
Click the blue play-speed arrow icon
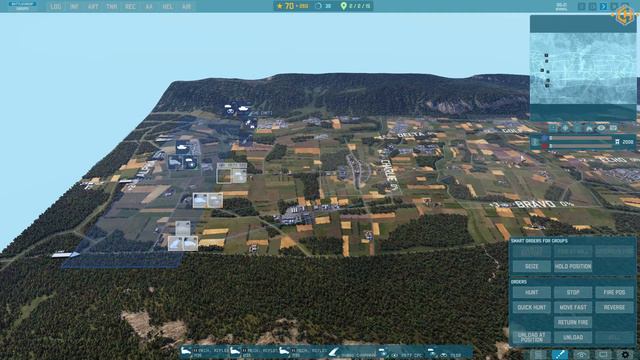click(603, 6)
